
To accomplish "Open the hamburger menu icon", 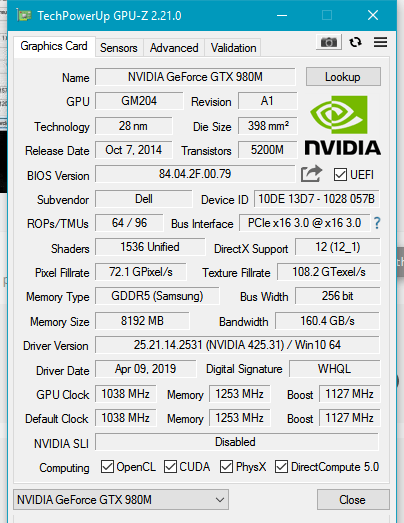I will pos(380,42).
